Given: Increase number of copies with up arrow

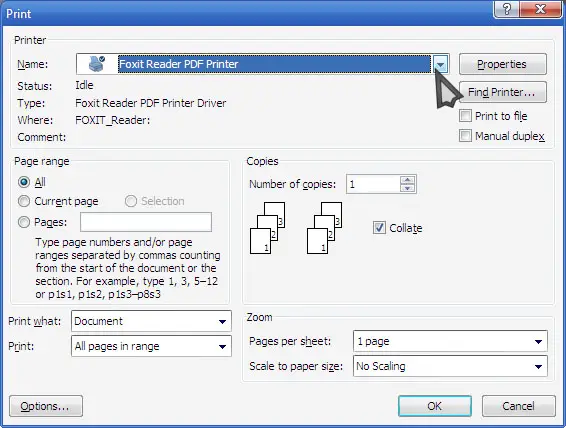Looking at the screenshot, I should coord(408,180).
